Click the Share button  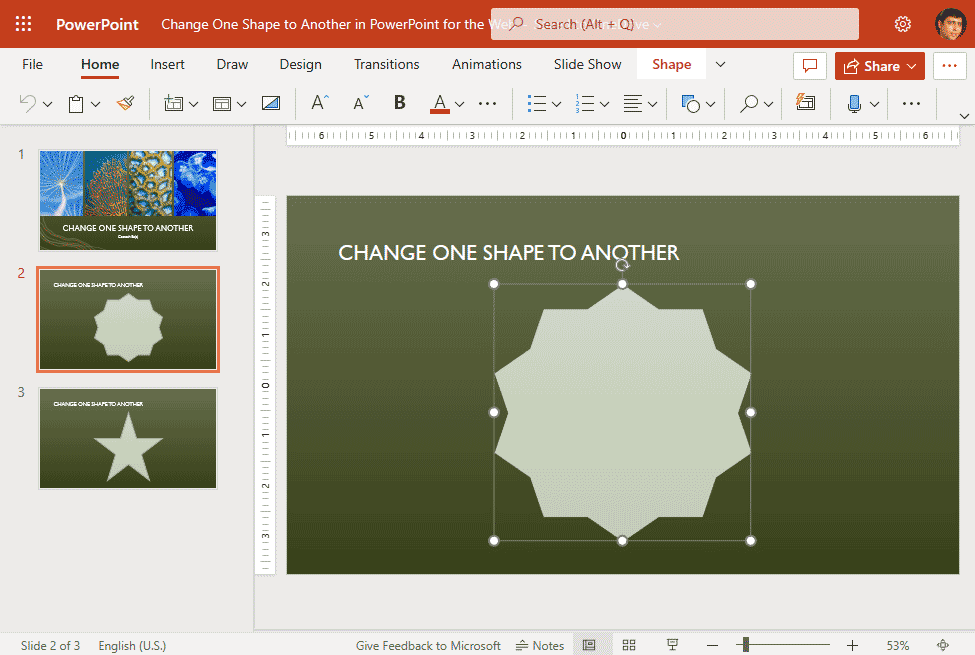click(879, 65)
